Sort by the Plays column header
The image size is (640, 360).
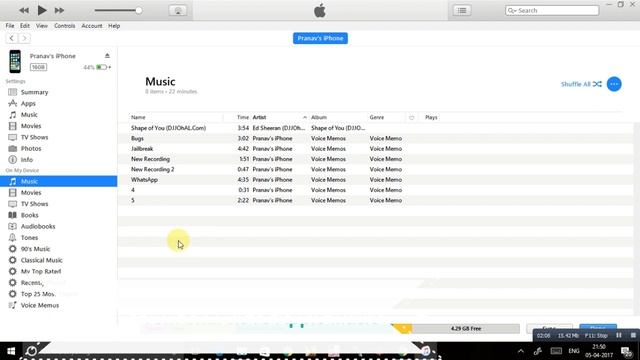click(x=431, y=117)
